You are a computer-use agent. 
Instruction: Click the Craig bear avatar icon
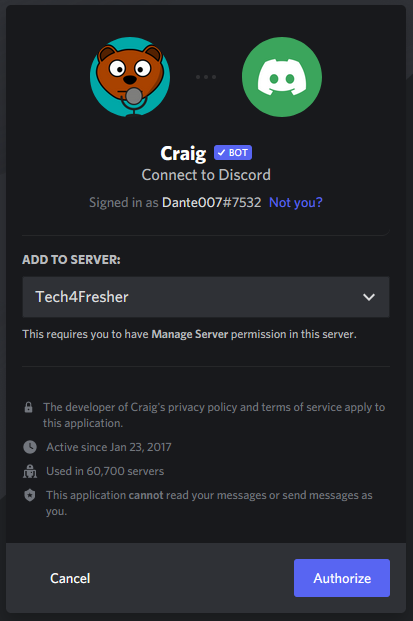coord(130,77)
